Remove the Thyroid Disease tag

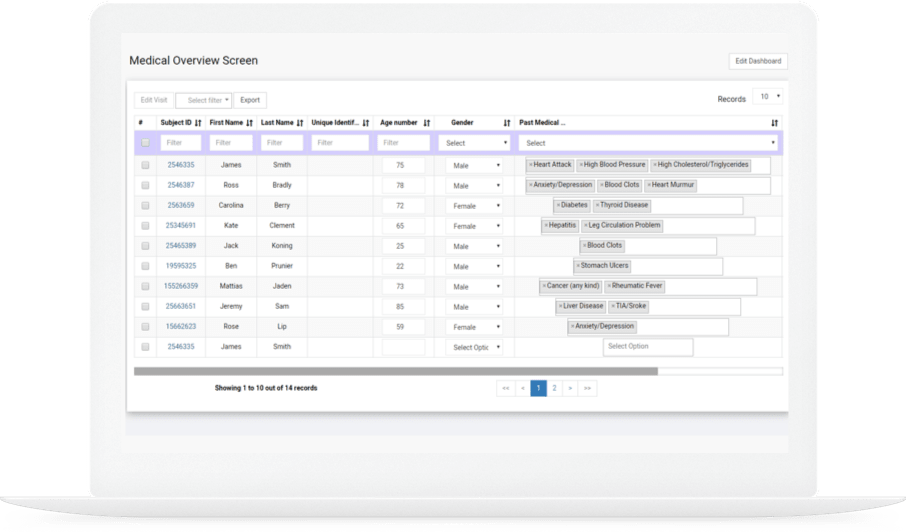pos(597,206)
